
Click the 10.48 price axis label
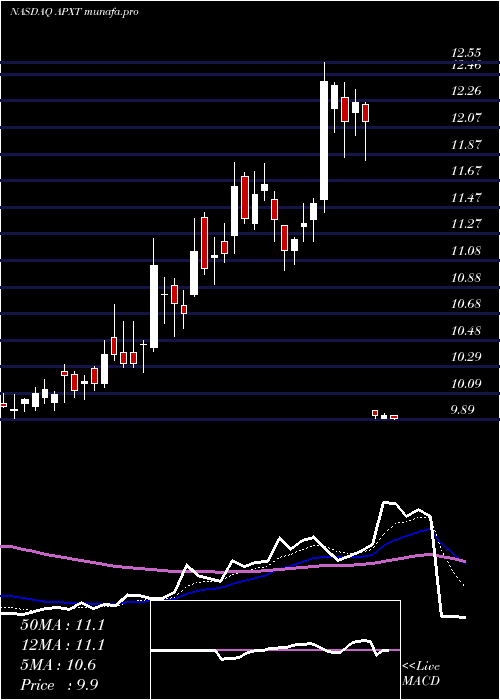466,331
